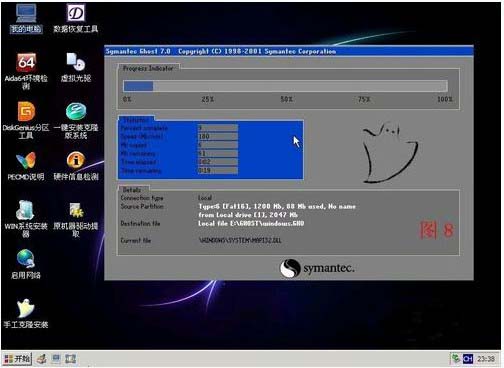
Task: Open the 我的电脑 desktop icon
Action: click(26, 18)
